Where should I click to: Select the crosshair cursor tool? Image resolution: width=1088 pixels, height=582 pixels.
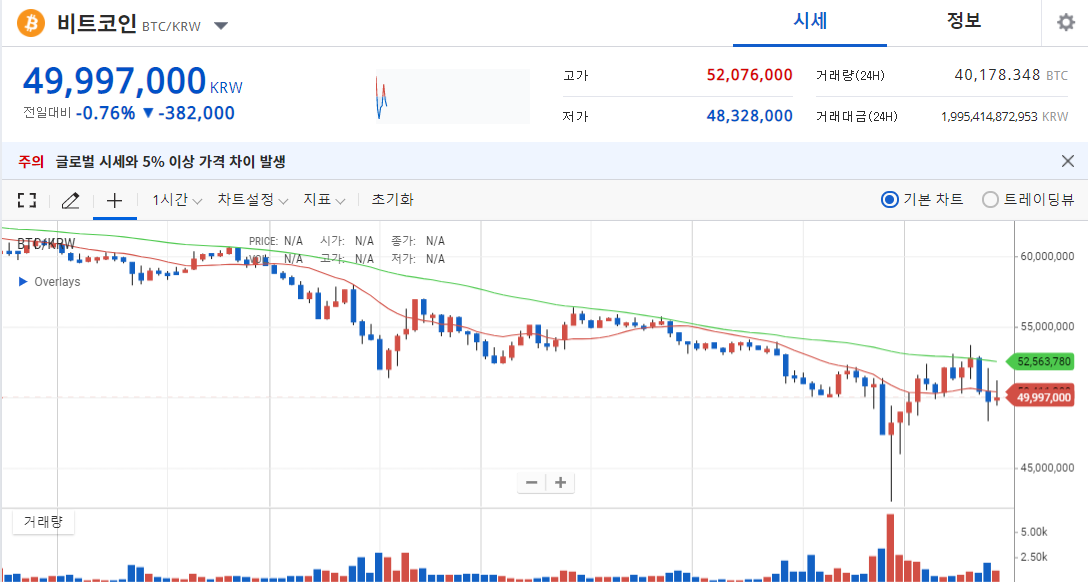114,200
